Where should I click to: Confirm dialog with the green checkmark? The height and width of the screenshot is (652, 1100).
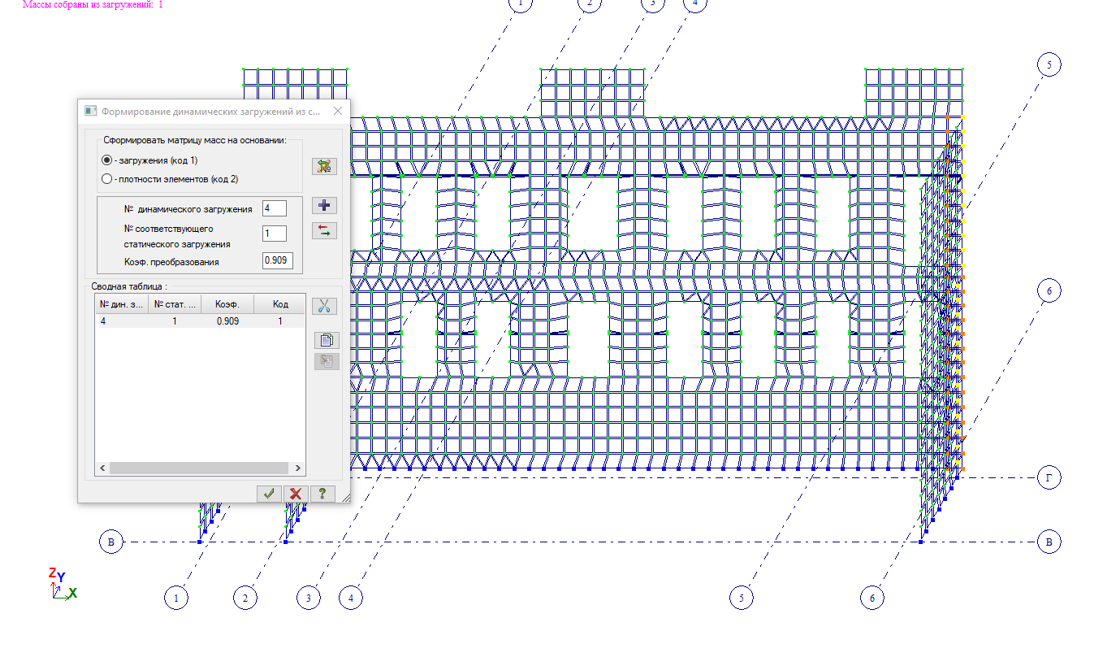[x=269, y=493]
